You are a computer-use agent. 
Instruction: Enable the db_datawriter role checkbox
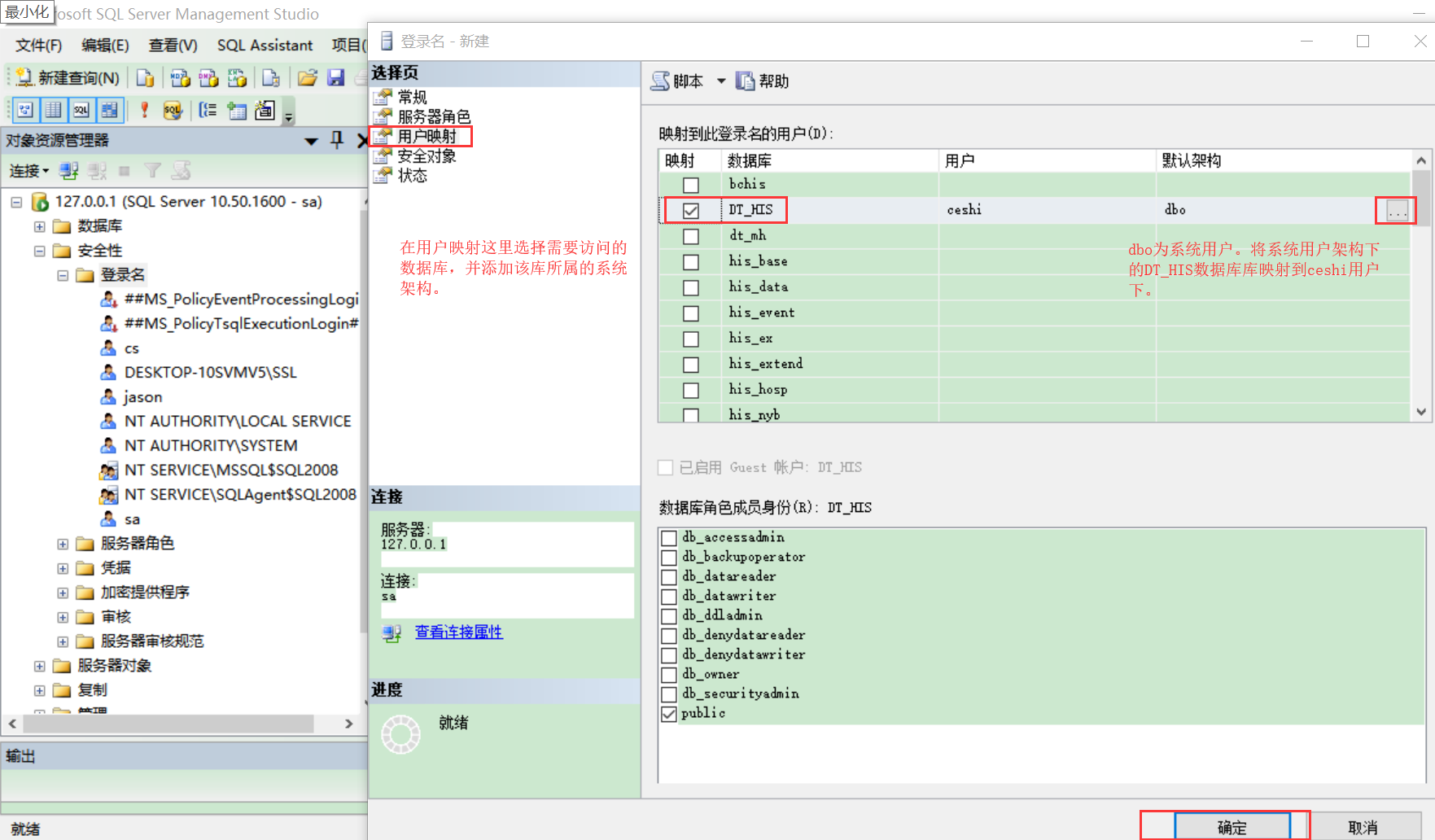pos(669,597)
